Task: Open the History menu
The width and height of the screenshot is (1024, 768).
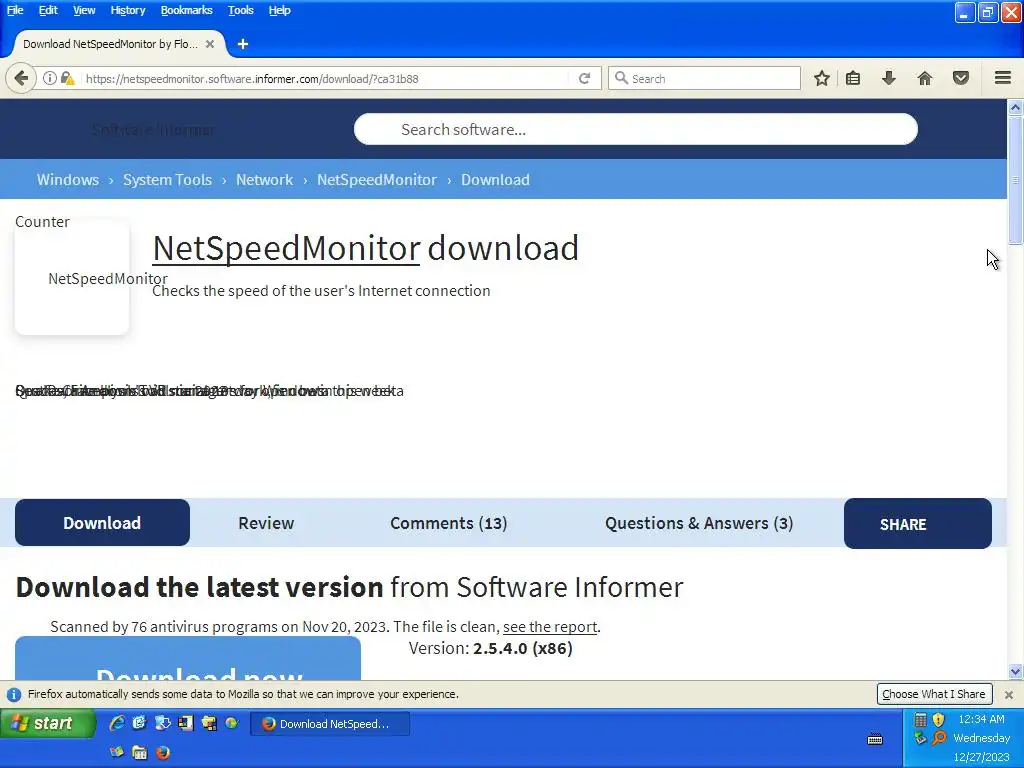Action: [128, 10]
